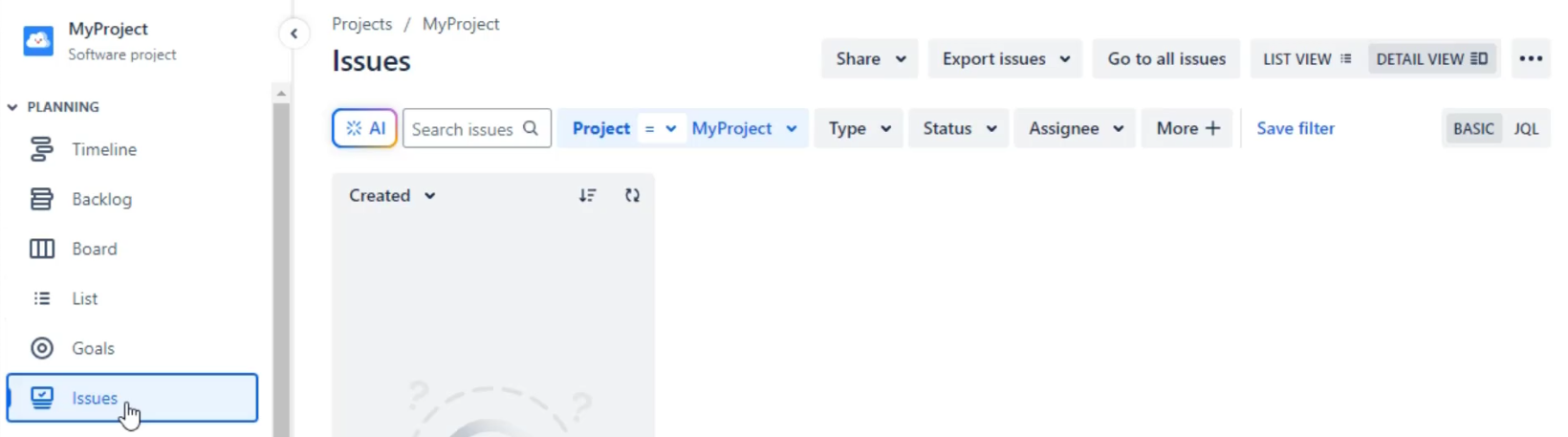
Task: Focus the Search issues field
Action: pos(477,128)
